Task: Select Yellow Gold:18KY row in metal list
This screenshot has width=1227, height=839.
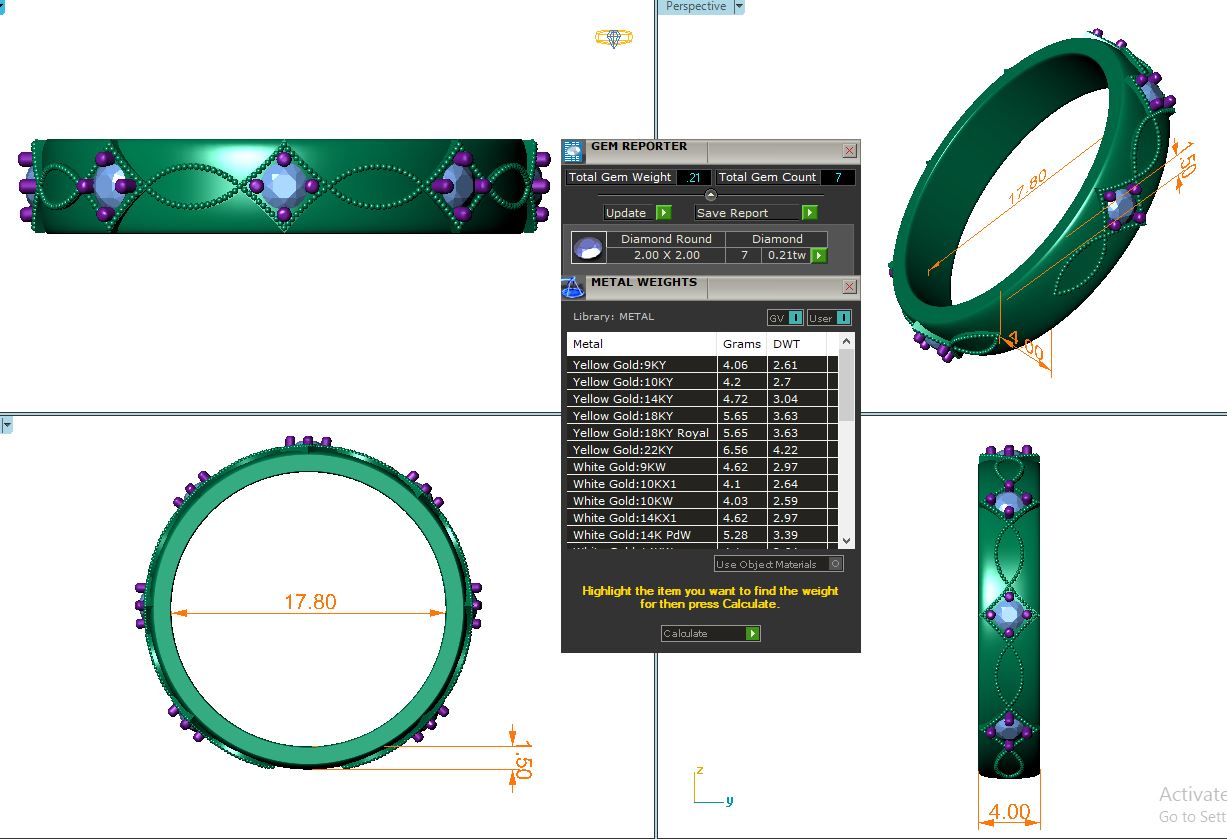Action: point(642,416)
